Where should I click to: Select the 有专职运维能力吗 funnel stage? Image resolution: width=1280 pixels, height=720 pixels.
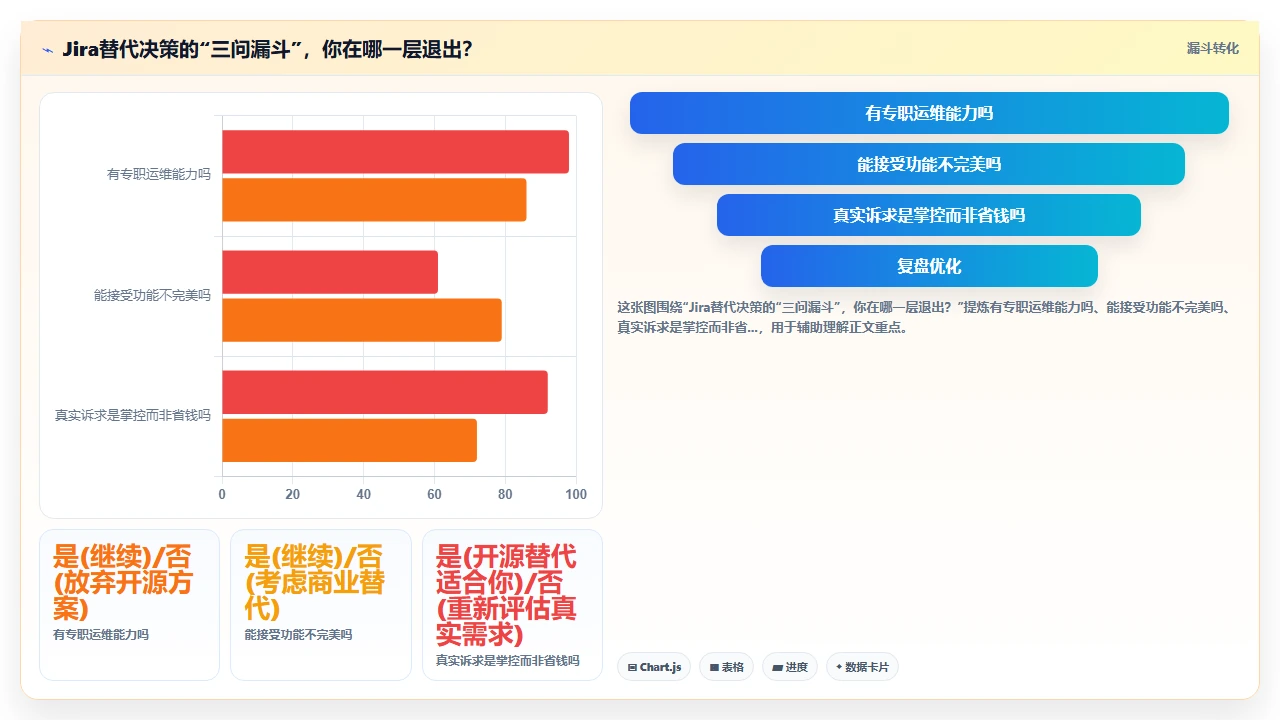pos(929,113)
